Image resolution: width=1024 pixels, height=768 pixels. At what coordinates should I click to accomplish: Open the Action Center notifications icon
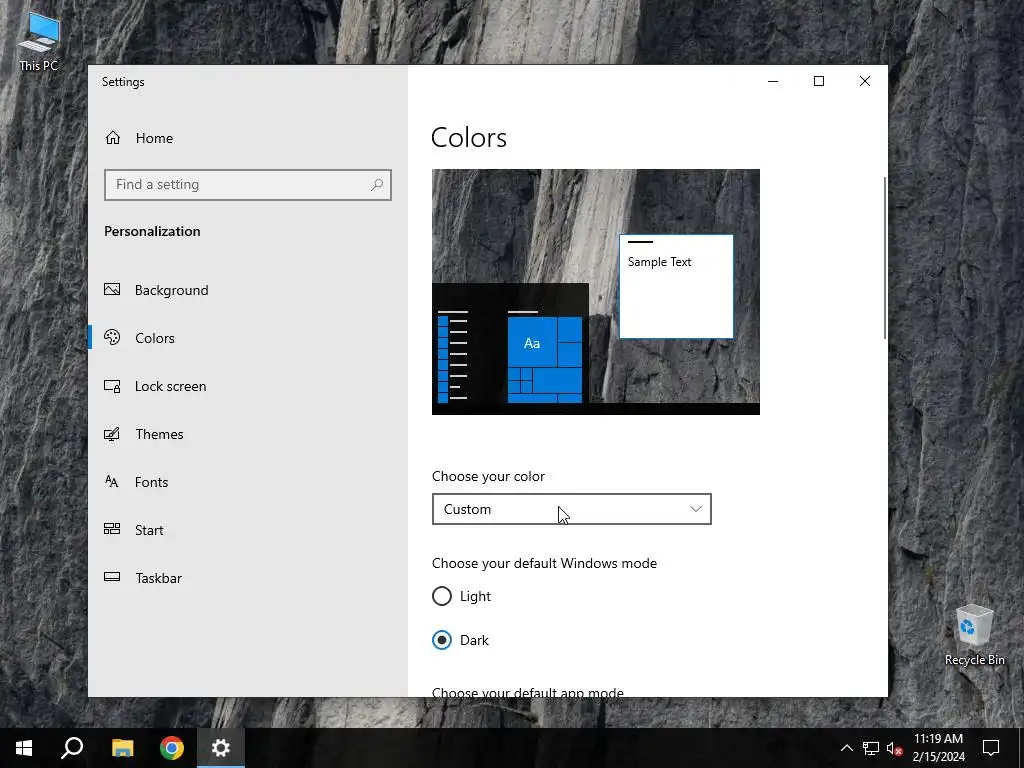pyautogui.click(x=991, y=748)
